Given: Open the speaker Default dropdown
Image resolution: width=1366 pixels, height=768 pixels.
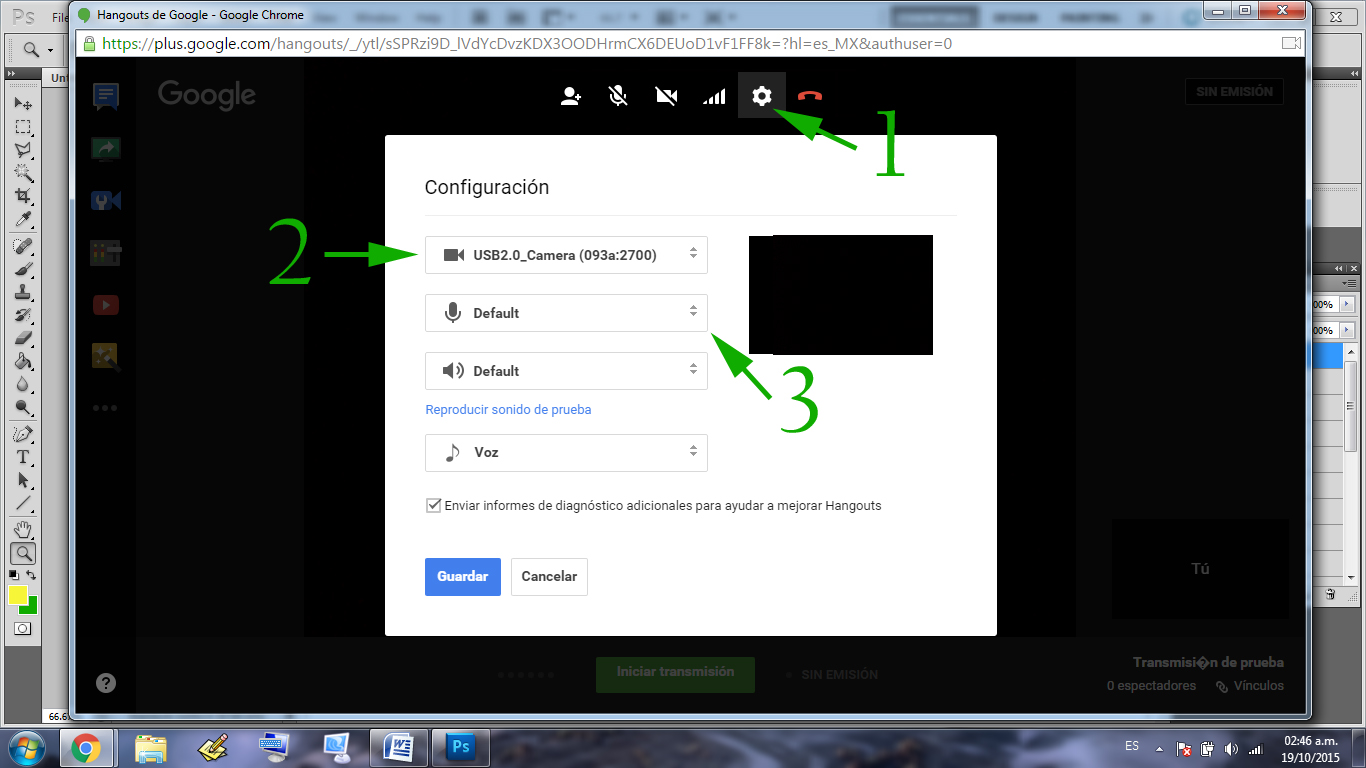Looking at the screenshot, I should (x=566, y=371).
